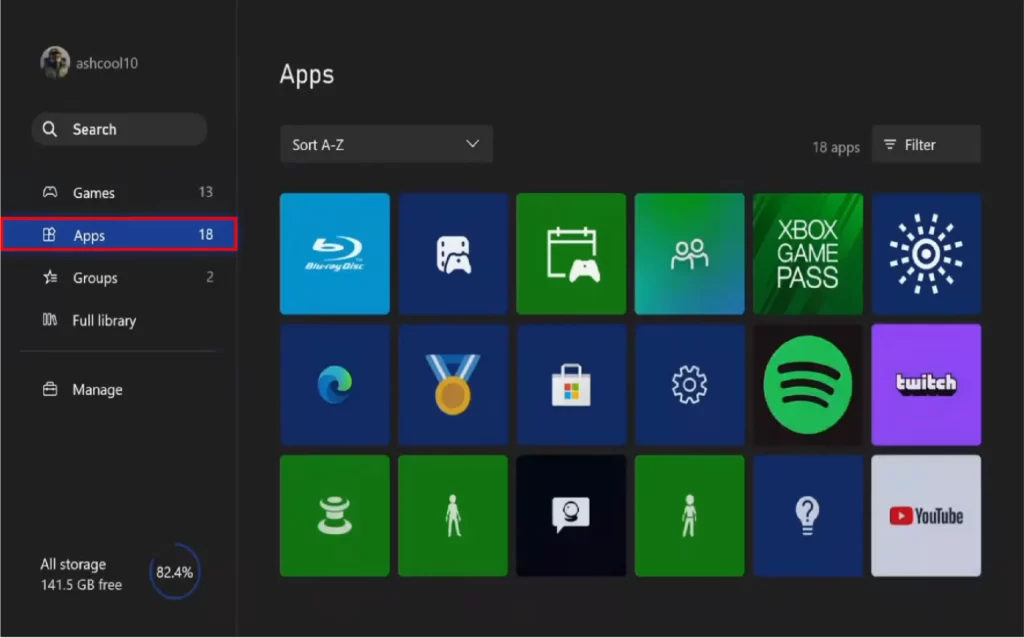Expand the Sort A-Z dropdown

coord(386,144)
